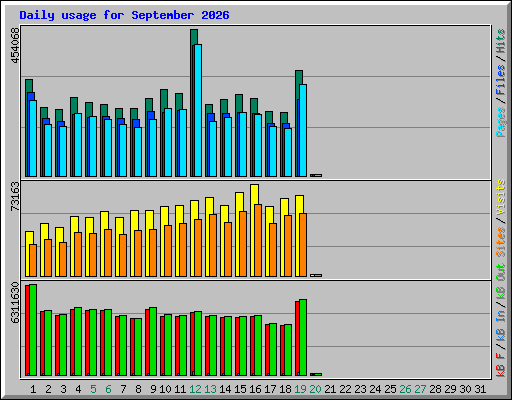Select the cyan Pages bar for day 1
The width and height of the screenshot is (512, 400).
[x=33, y=138]
